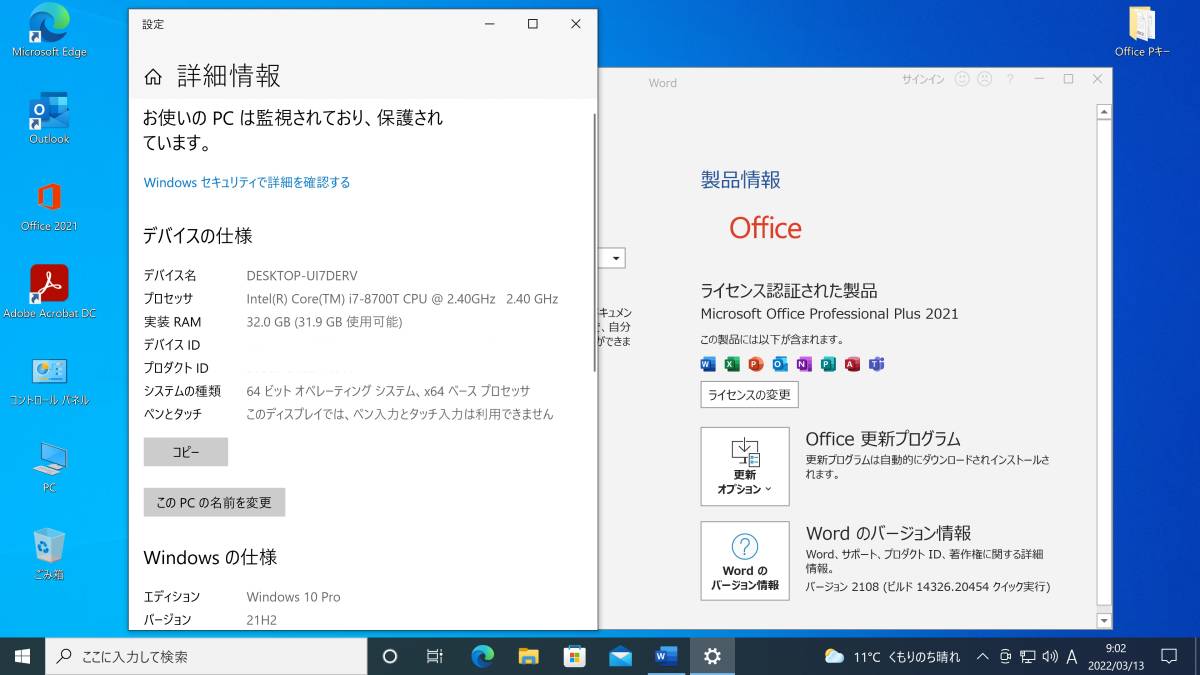Click the Access icon in included products
The width and height of the screenshot is (1200, 675).
852,364
